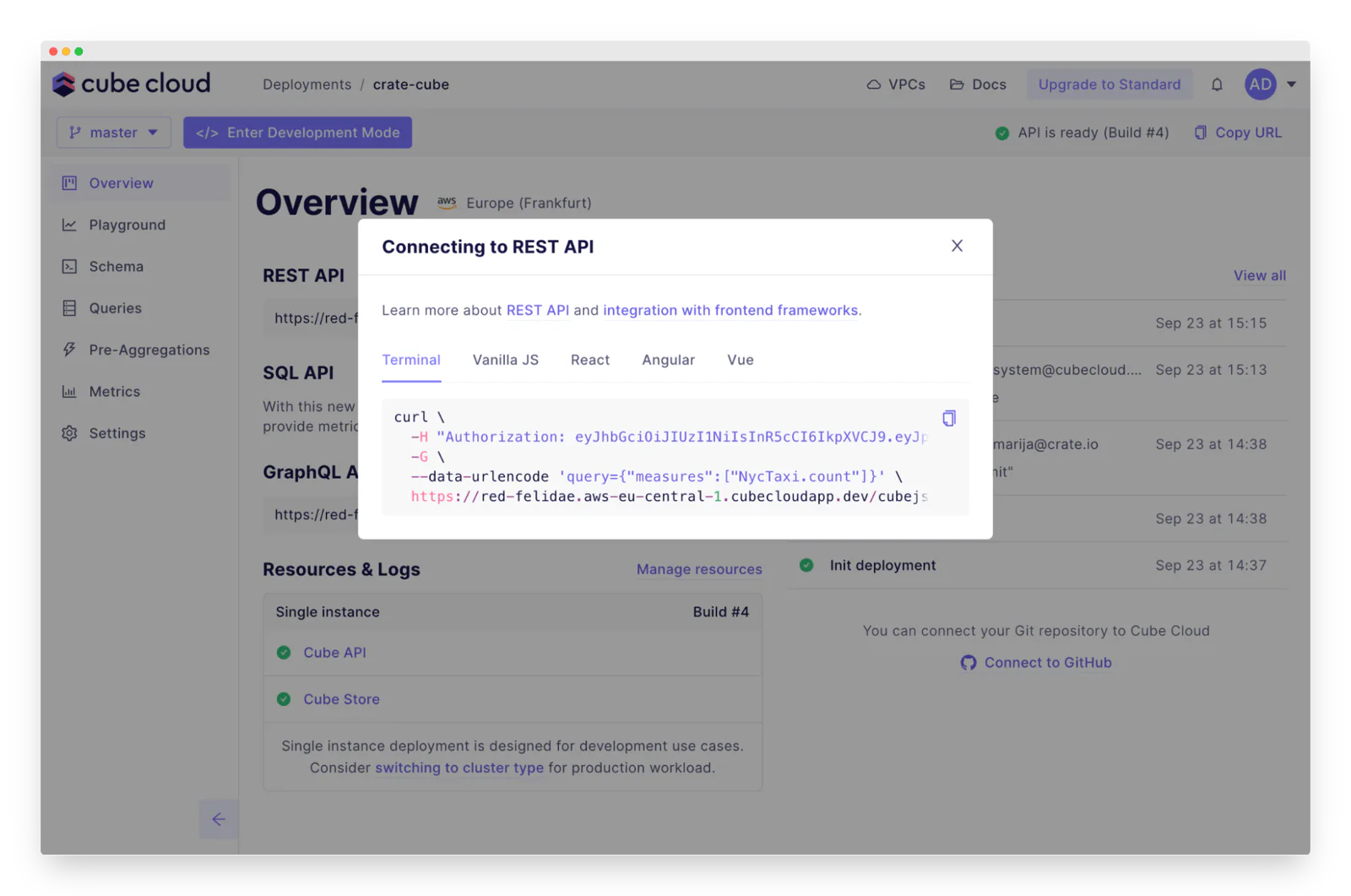Click the GraphQL API URL field
The width and height of the screenshot is (1351, 896).
[x=311, y=514]
